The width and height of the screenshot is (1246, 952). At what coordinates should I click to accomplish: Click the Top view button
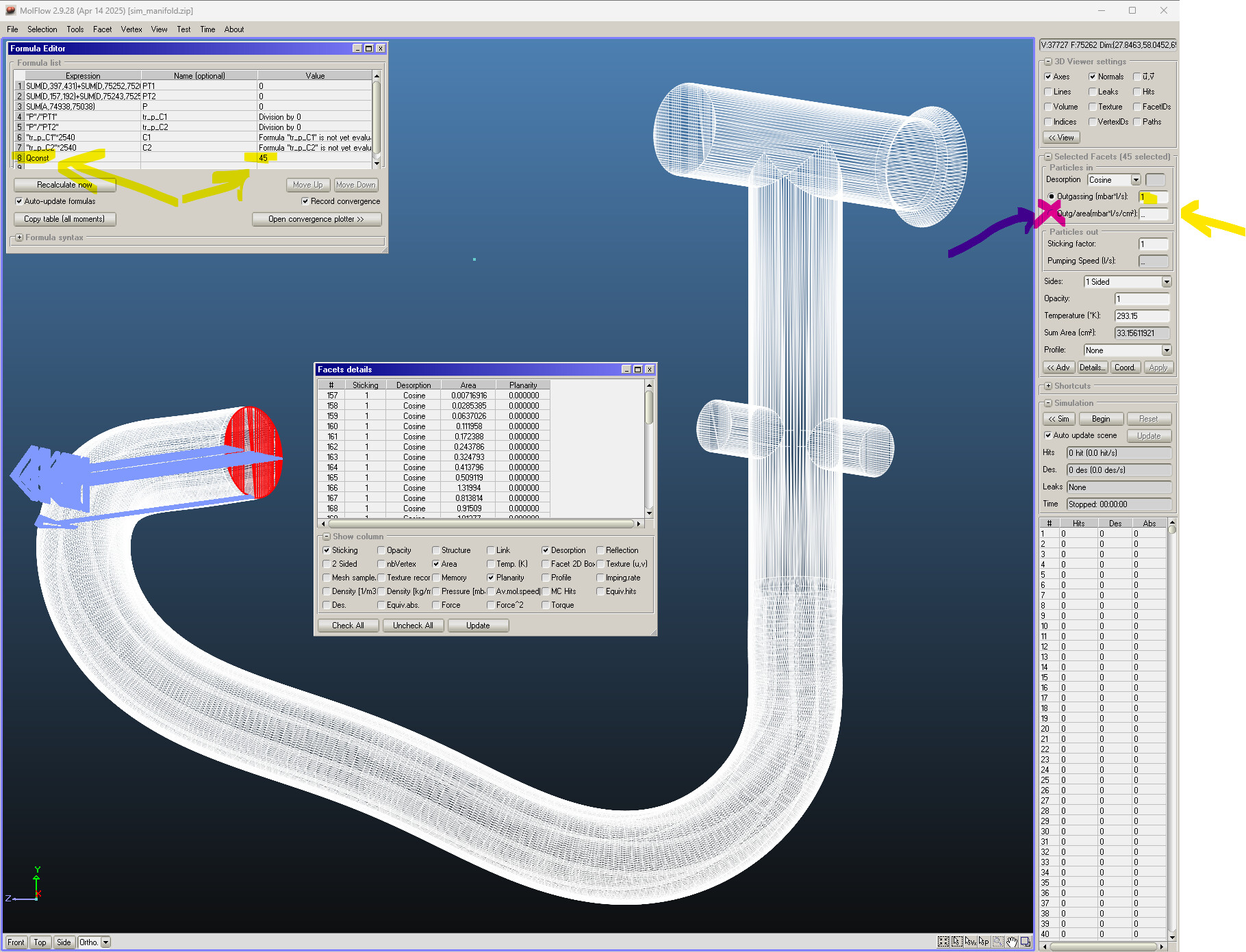(40, 942)
